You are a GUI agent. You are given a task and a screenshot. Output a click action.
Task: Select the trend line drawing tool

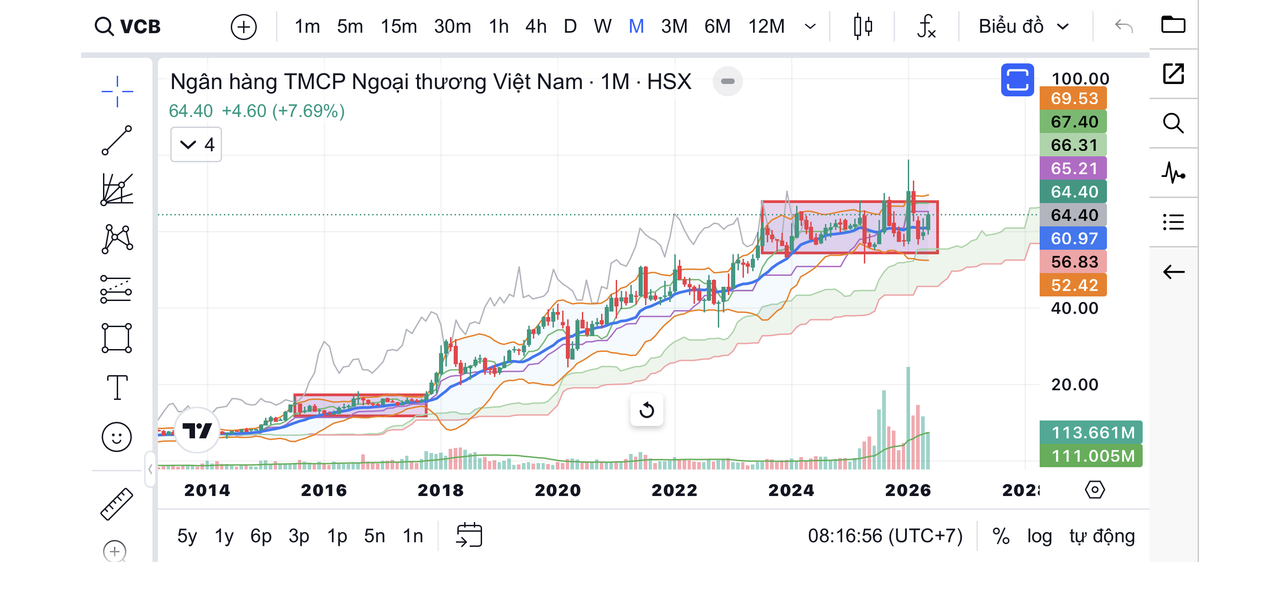117,141
